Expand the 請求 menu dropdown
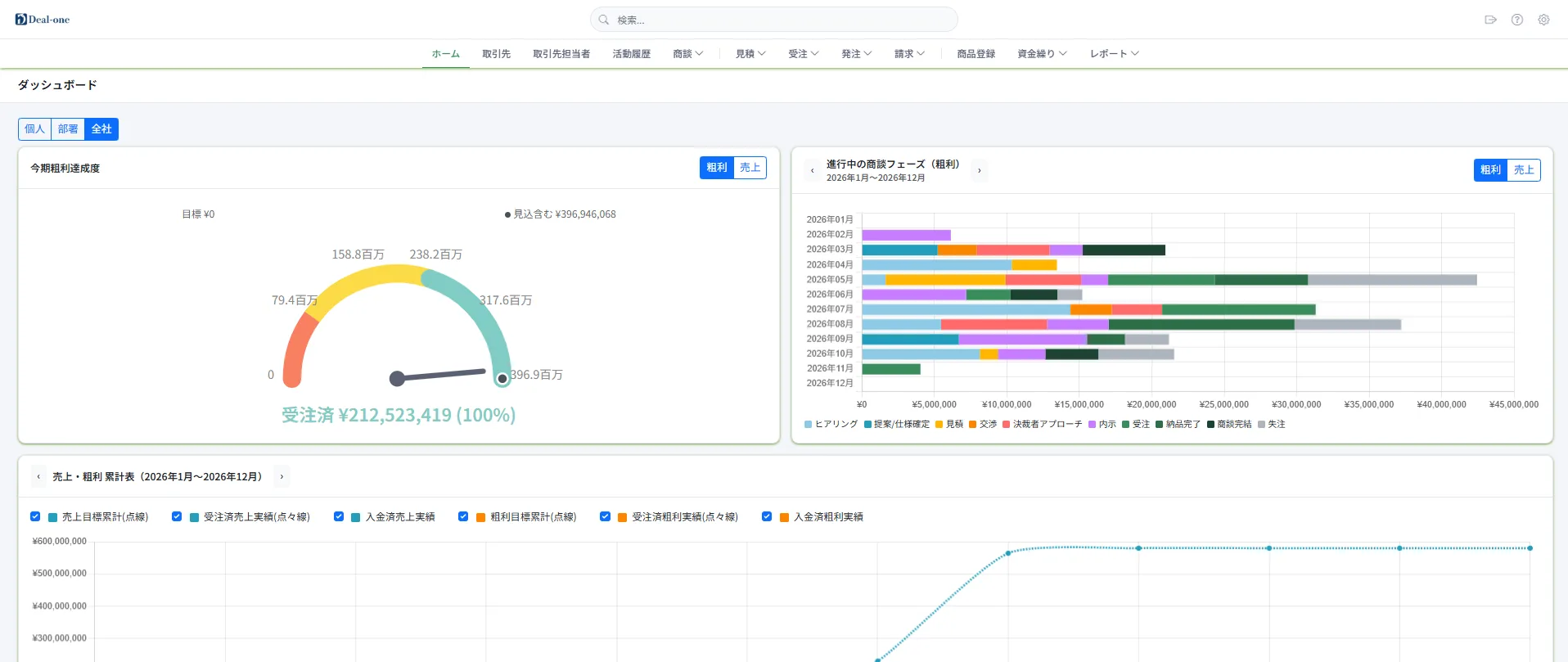Viewport: 1568px width, 662px height. [909, 54]
